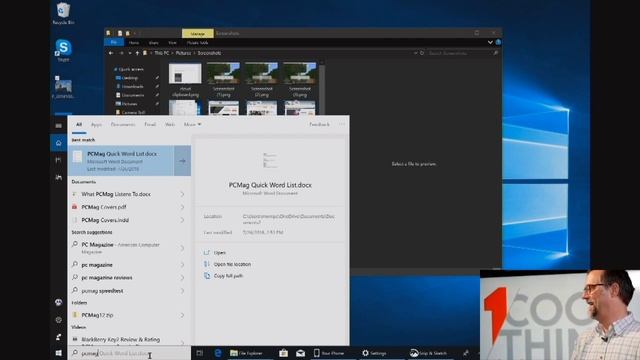The image size is (640, 360).
Task: Click the Home icon in search sidebar
Action: click(x=59, y=143)
